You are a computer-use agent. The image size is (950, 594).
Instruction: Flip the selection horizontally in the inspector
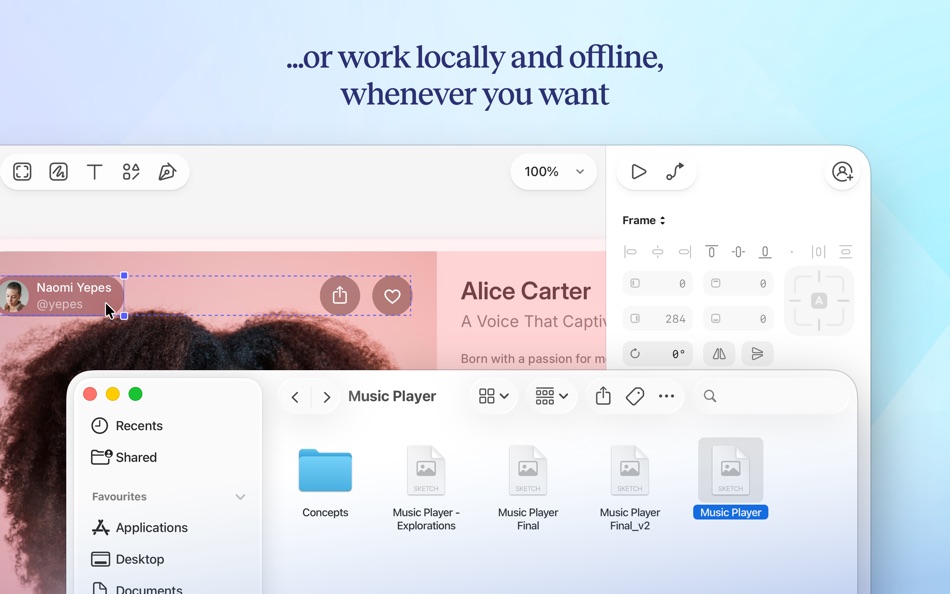coord(718,353)
